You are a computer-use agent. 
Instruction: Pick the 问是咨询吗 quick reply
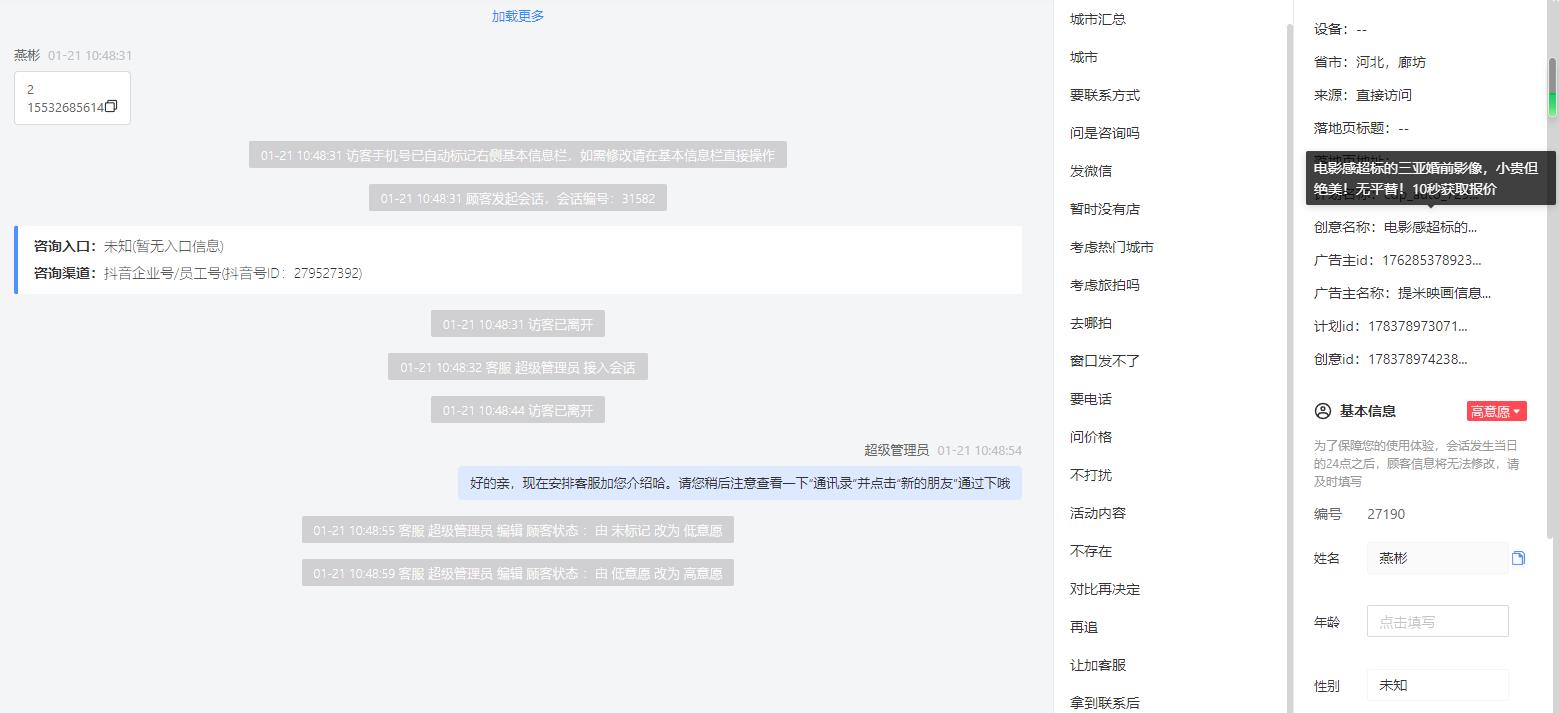pos(1105,133)
